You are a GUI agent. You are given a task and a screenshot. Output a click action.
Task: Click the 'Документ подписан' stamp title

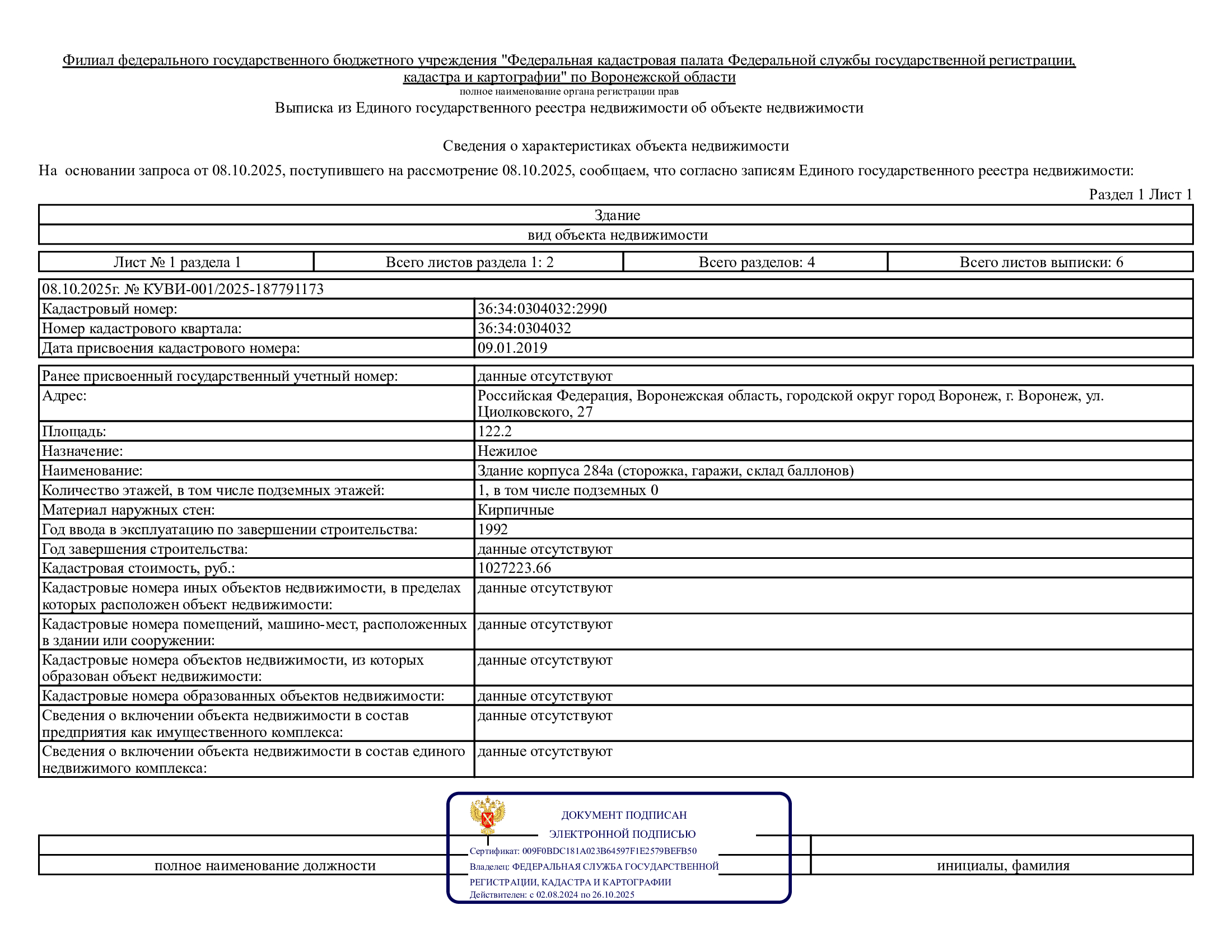pyautogui.click(x=623, y=815)
